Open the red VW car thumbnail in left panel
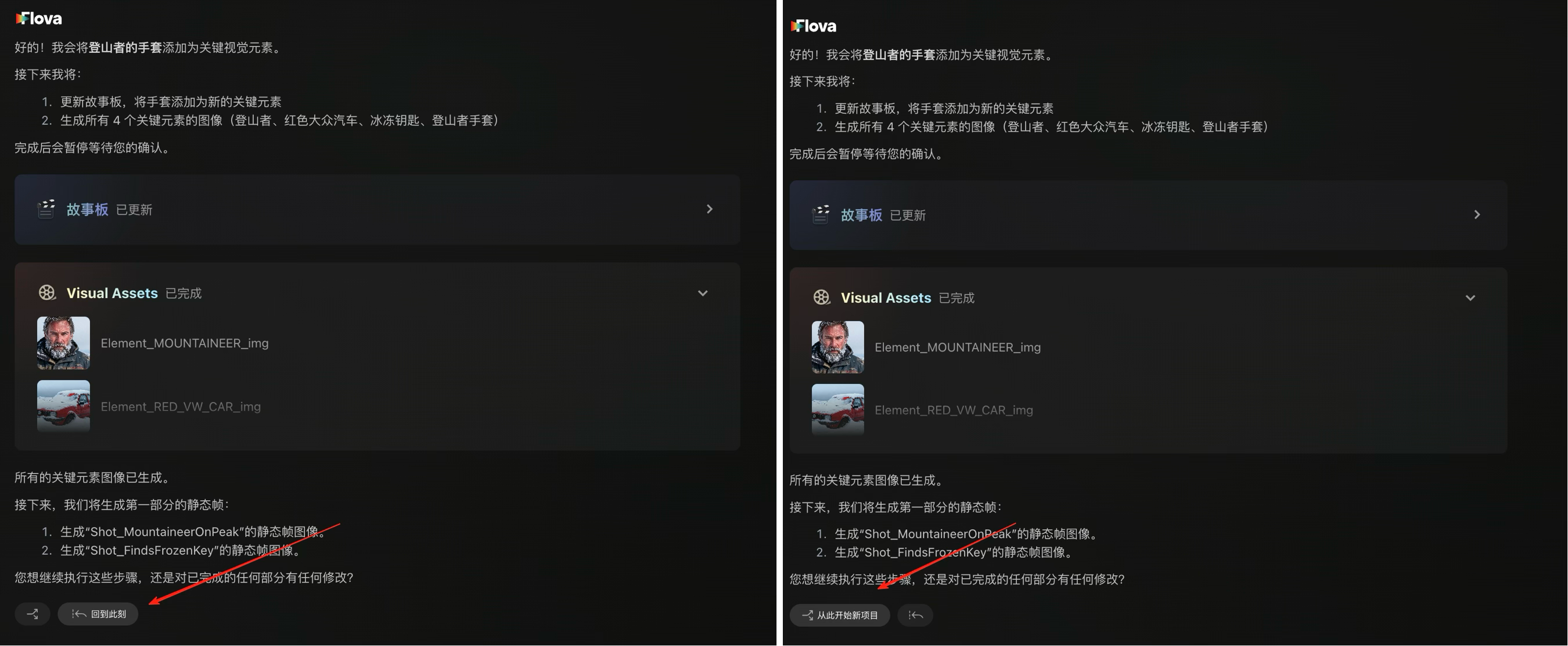 coord(63,405)
